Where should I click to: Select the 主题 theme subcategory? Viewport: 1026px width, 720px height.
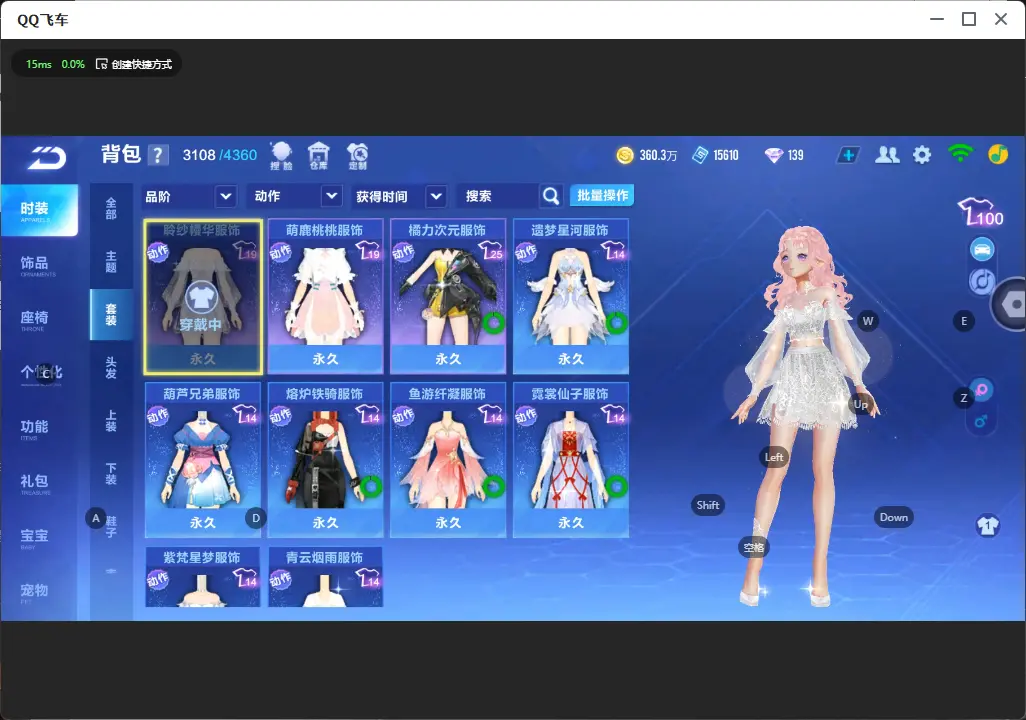111,261
